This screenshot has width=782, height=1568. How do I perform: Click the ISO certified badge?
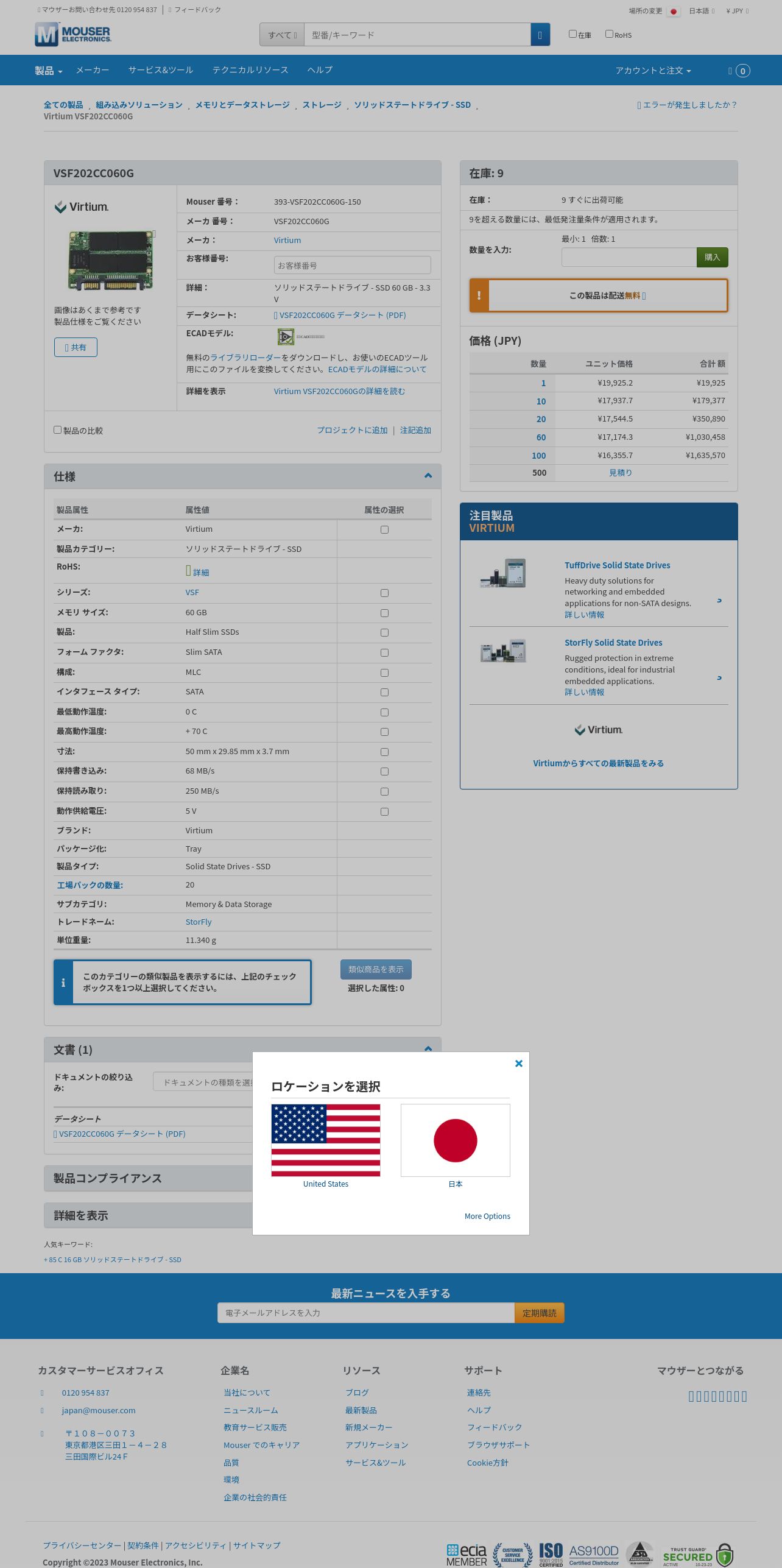551,1555
